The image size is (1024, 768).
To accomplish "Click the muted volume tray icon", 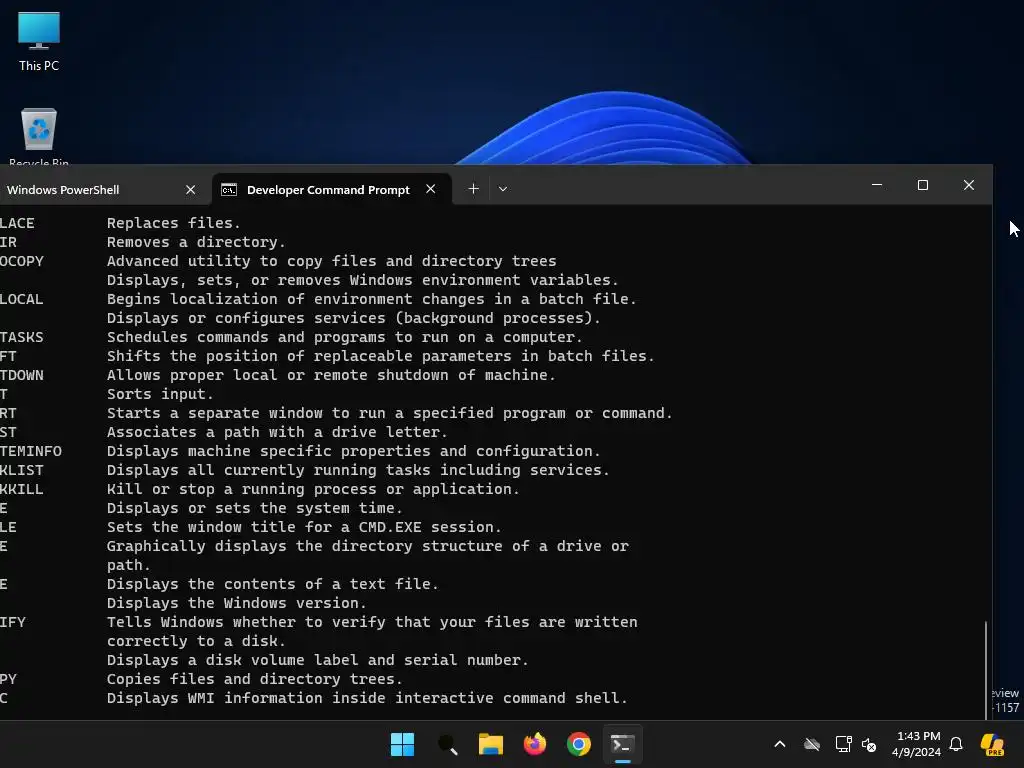I will [x=869, y=744].
